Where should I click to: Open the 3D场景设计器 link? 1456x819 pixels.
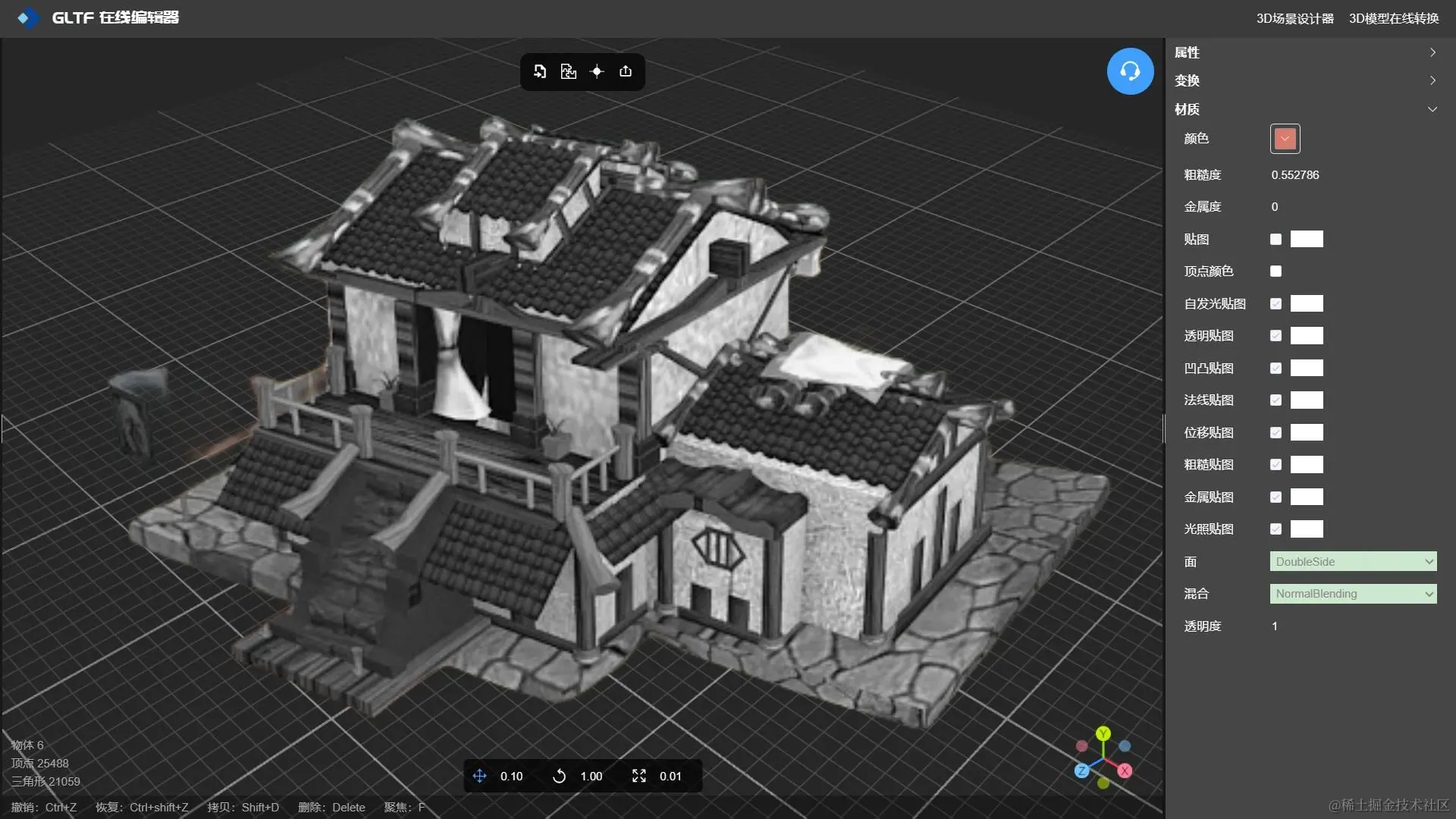tap(1294, 18)
